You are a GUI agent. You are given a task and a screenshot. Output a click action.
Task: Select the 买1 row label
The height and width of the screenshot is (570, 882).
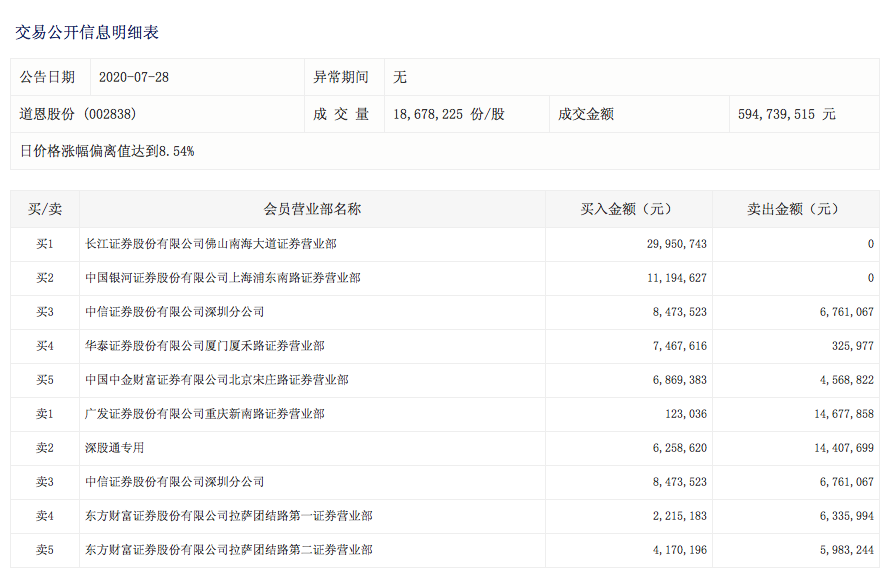(45, 244)
